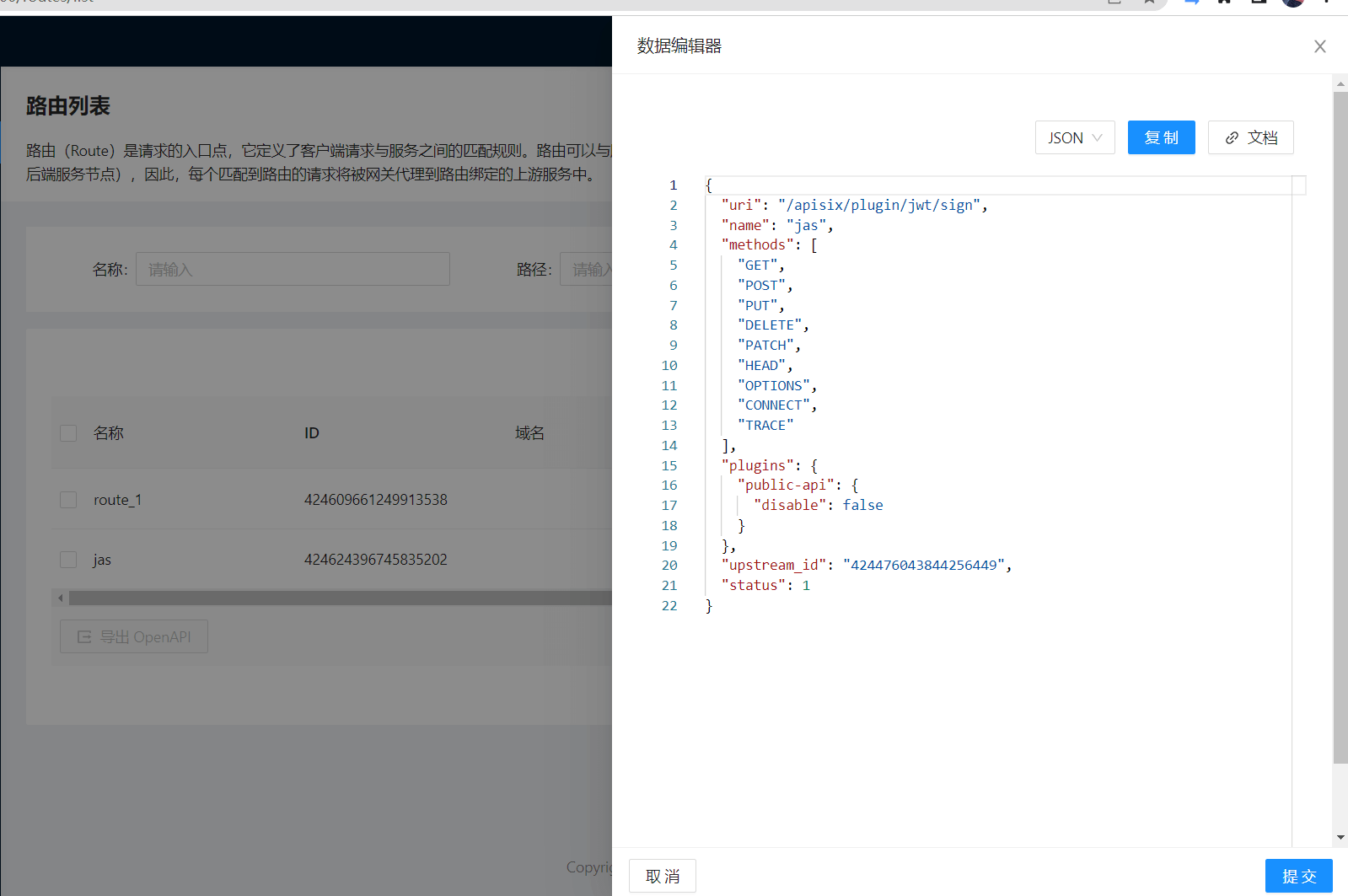
Task: Click the "GET" method entry
Action: pos(761,266)
